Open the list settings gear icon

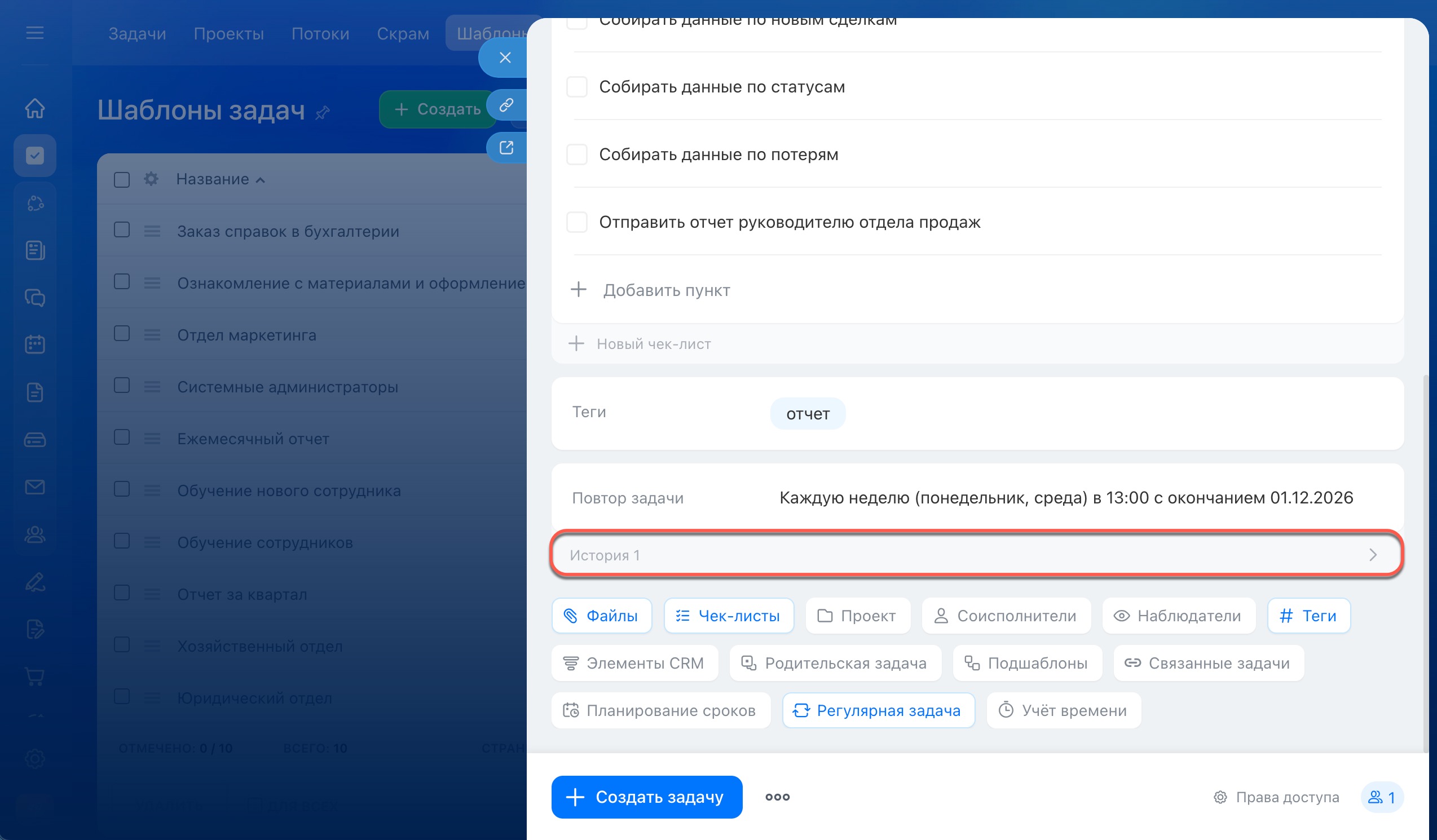(x=151, y=179)
